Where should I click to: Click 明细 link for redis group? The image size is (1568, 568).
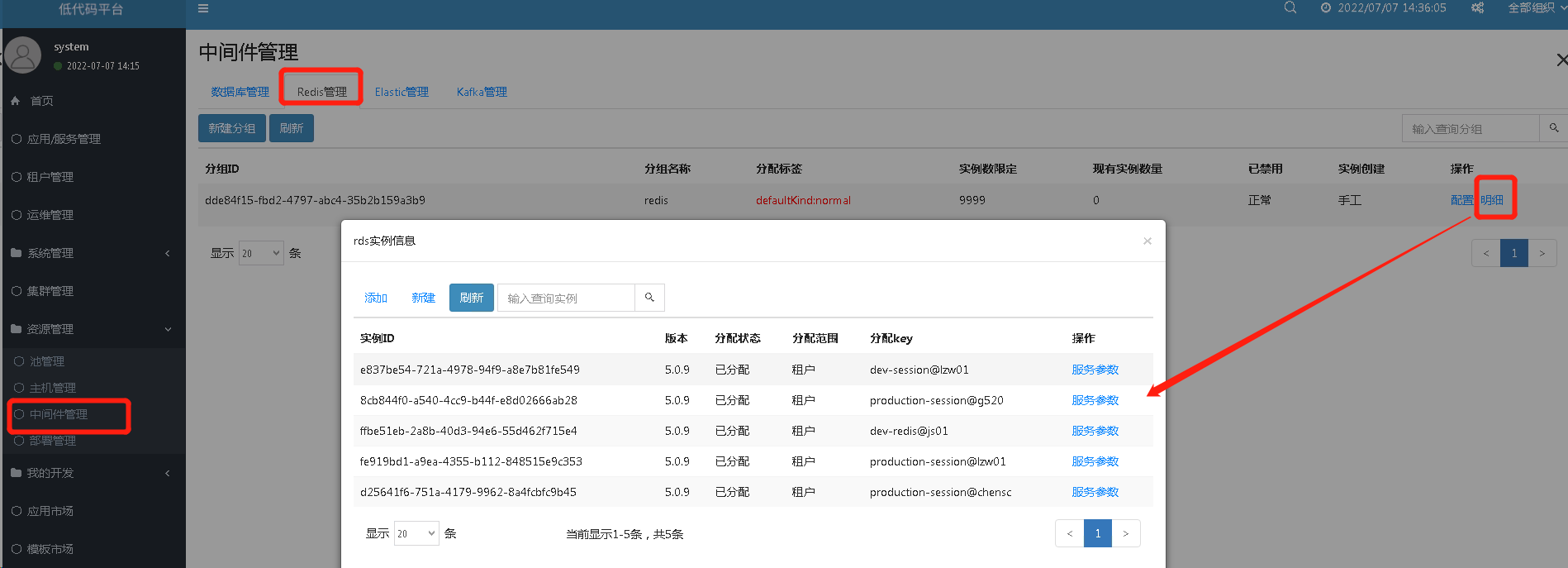[x=1492, y=200]
